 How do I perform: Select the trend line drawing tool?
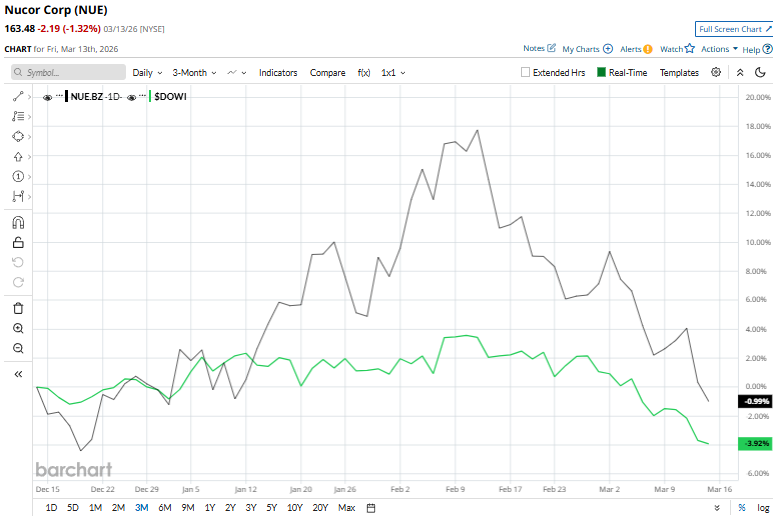18,97
